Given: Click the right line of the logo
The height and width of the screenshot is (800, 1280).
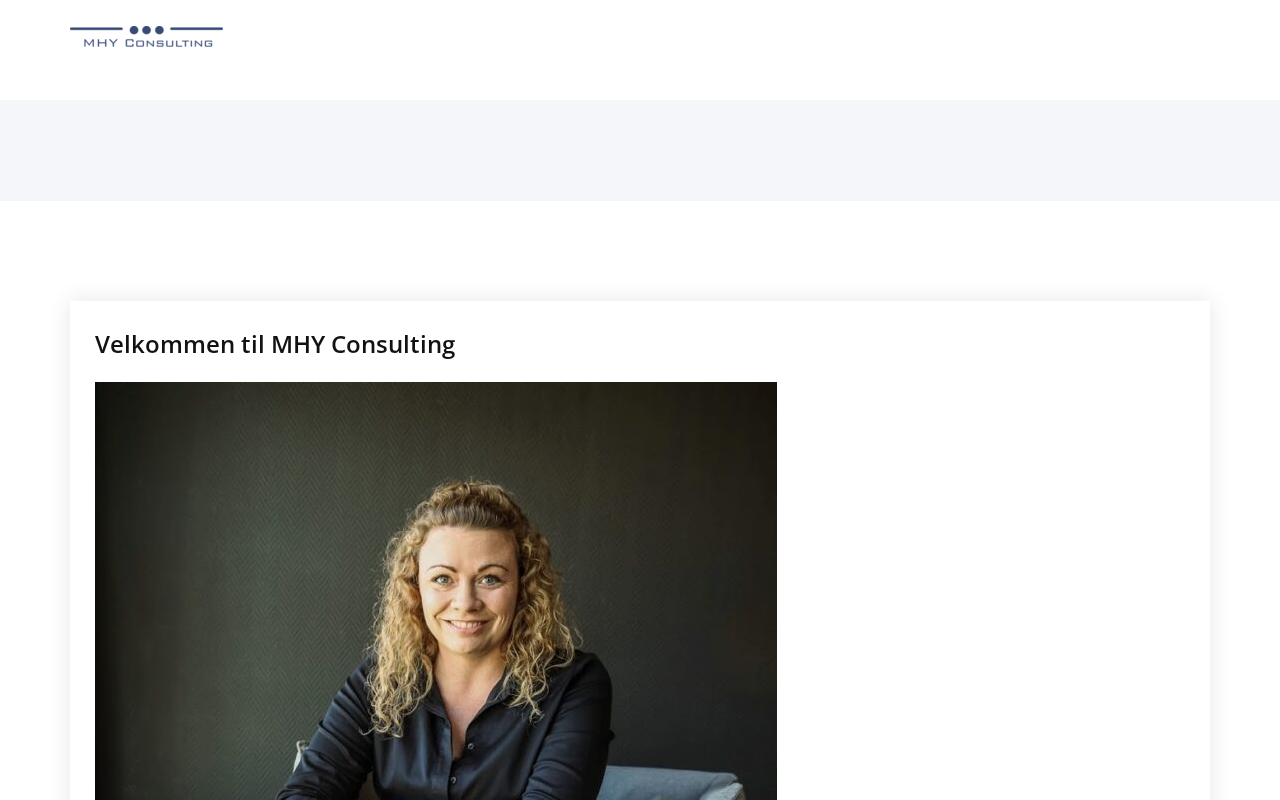Looking at the screenshot, I should coord(196,29).
